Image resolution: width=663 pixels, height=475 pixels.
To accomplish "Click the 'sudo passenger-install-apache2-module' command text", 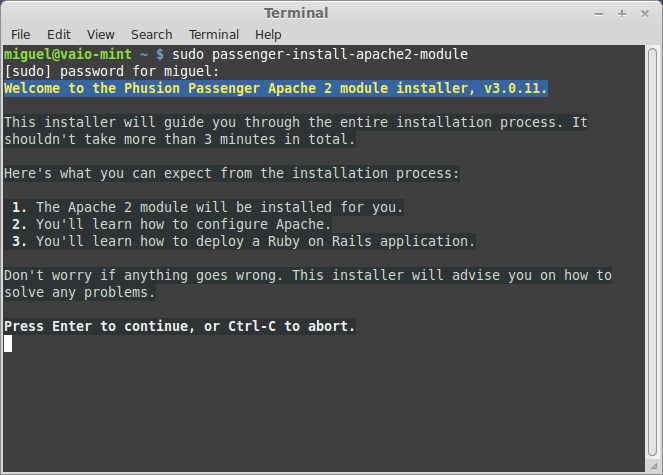I will click(x=320, y=54).
